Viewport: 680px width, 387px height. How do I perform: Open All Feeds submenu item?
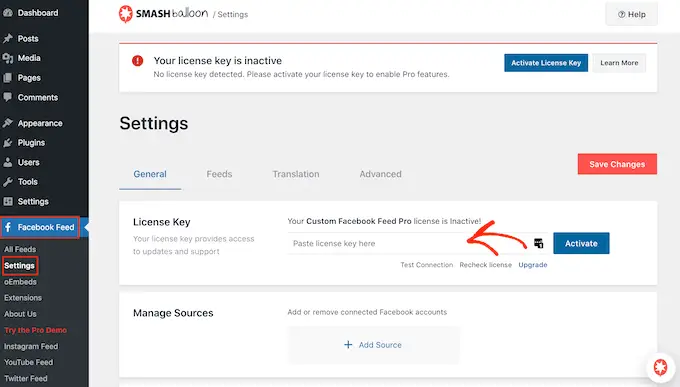tap(20, 249)
